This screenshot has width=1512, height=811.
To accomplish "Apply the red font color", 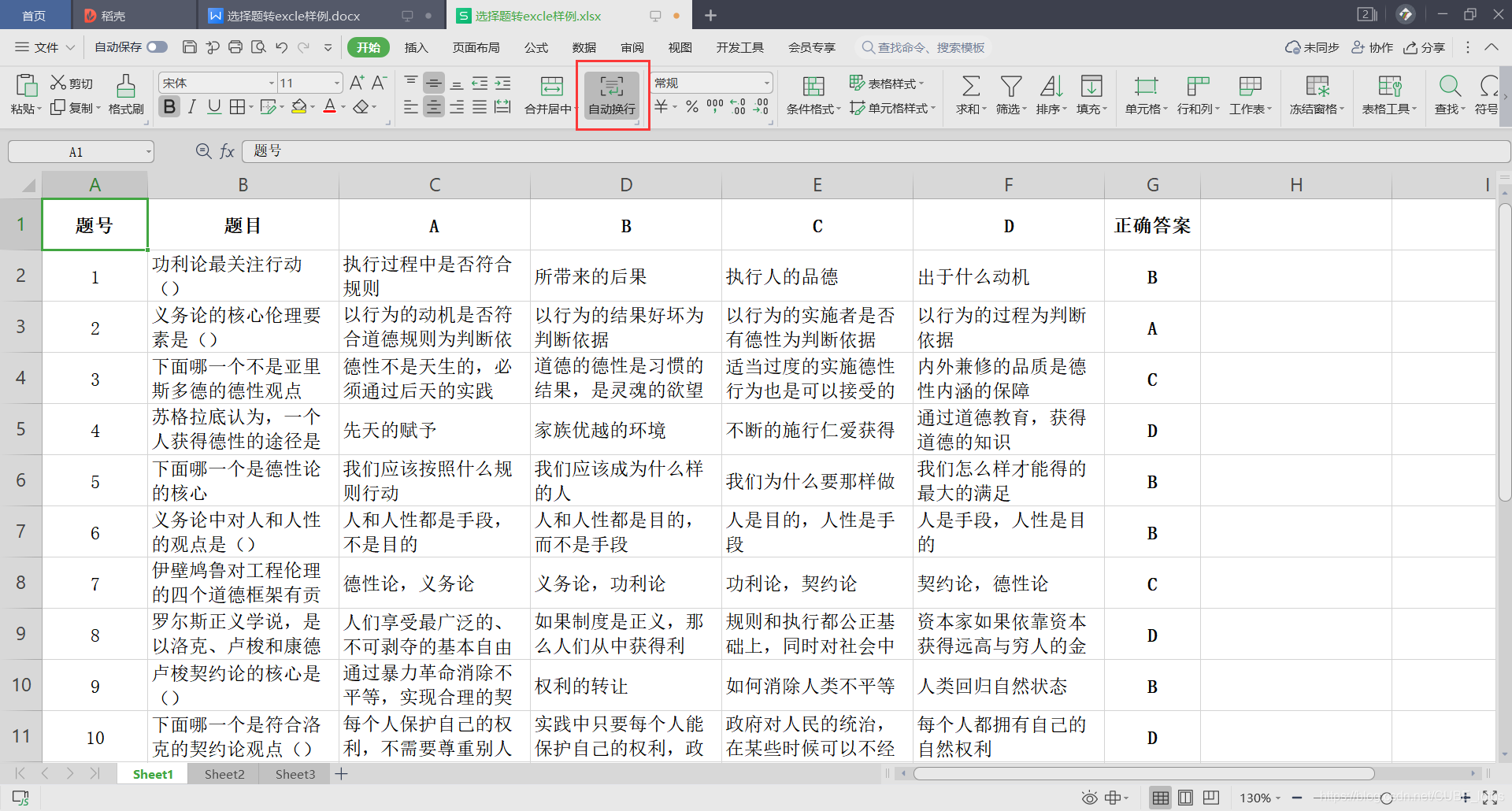I will 330,106.
